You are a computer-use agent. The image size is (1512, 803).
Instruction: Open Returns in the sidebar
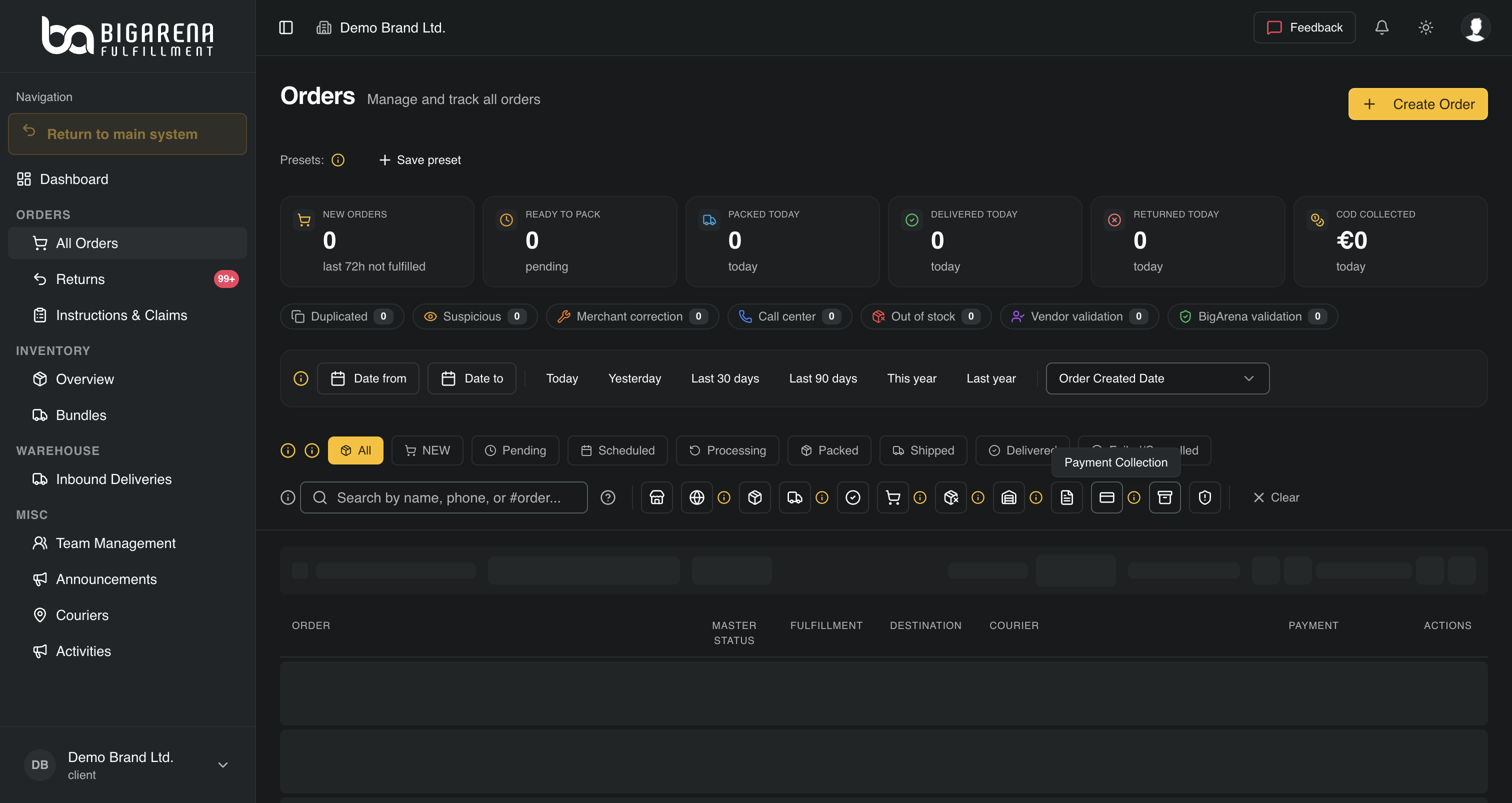point(127,279)
